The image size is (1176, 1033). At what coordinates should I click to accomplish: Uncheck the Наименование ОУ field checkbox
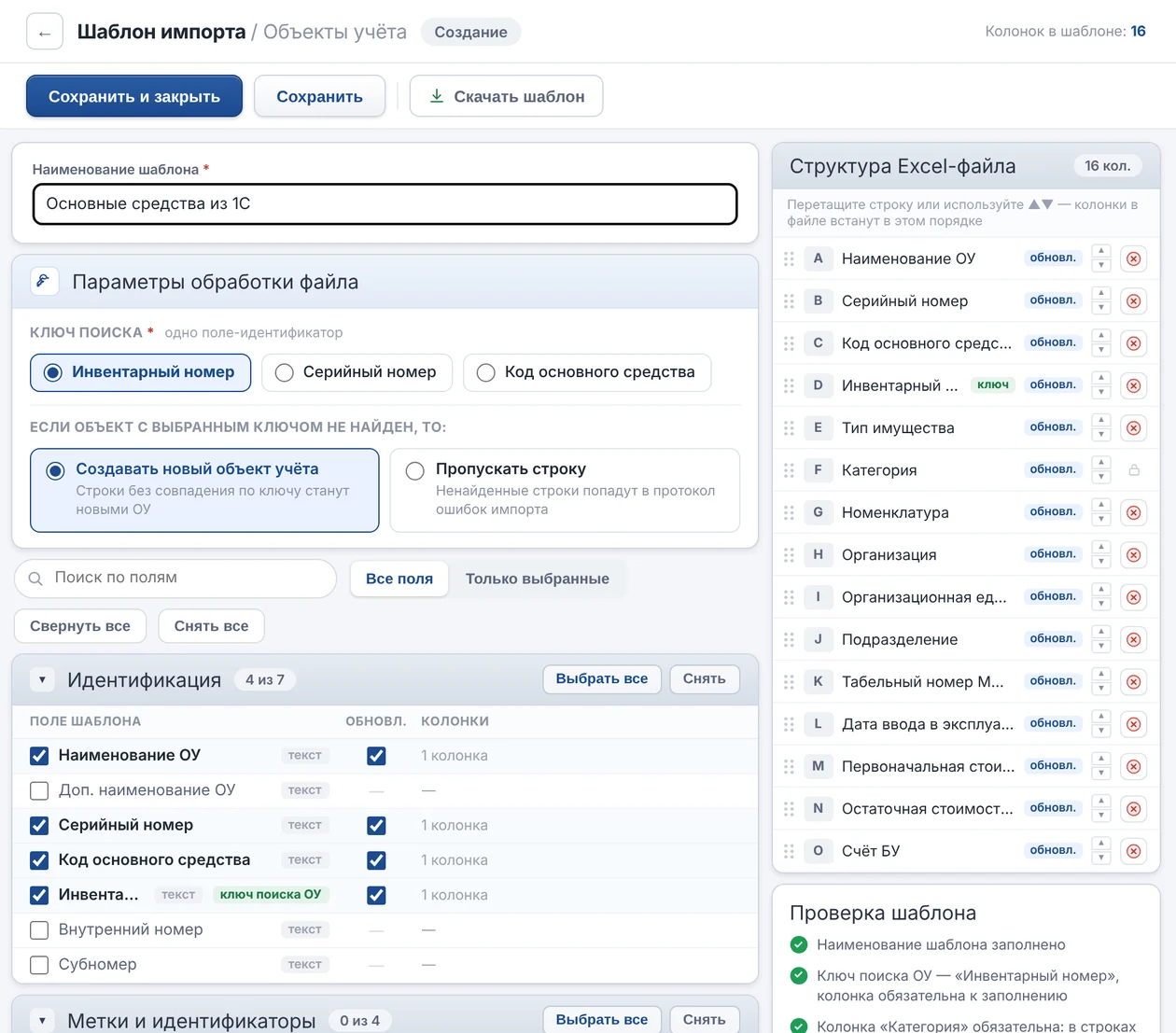39,756
